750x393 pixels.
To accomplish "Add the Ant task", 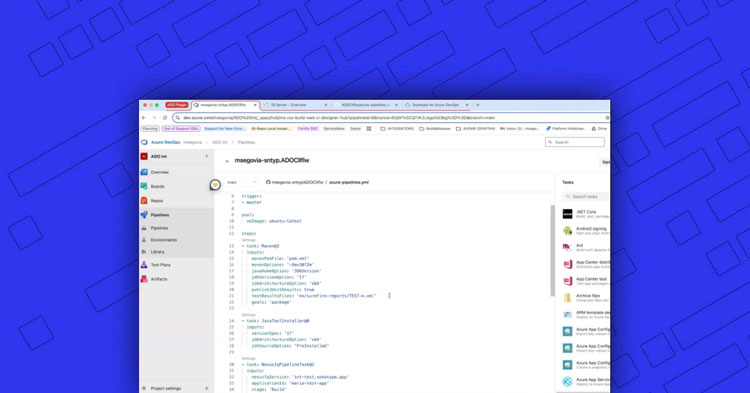I will [585, 247].
